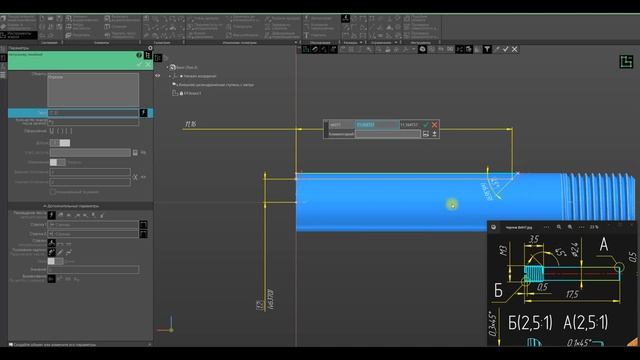Click the save icon in the dimension popup
The image size is (640, 360).
(426, 134)
